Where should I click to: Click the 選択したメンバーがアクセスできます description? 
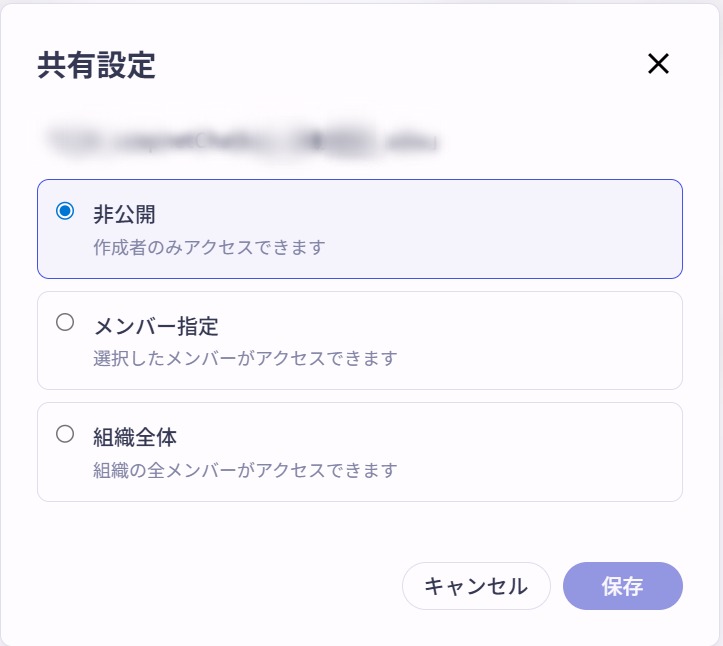(245, 359)
